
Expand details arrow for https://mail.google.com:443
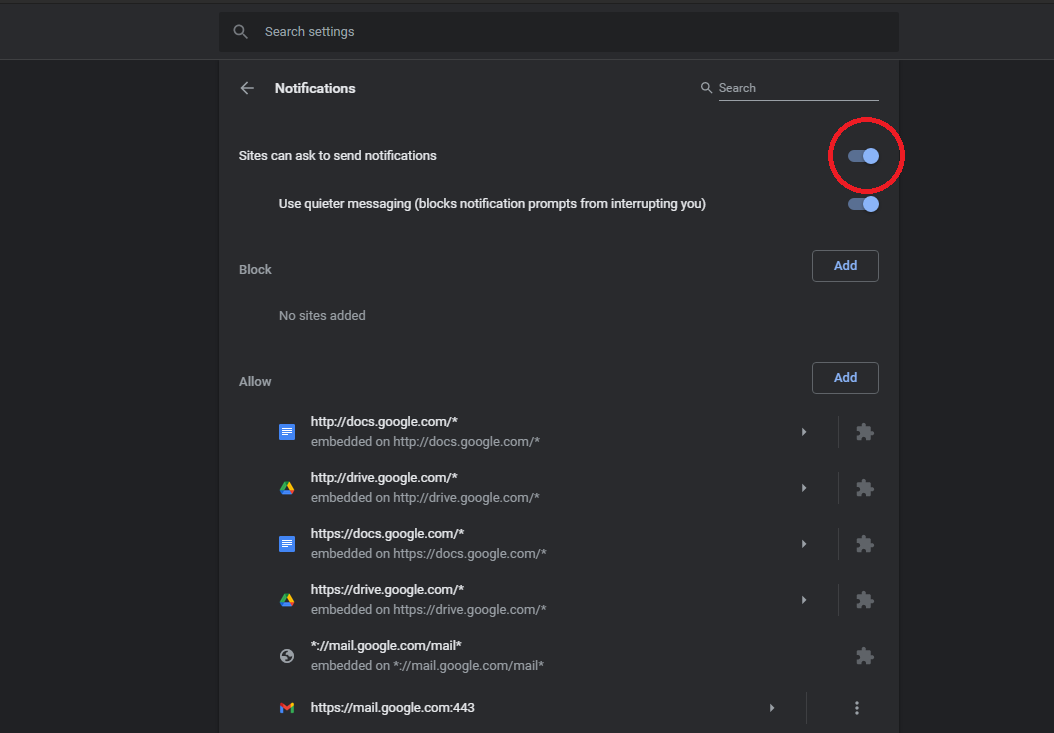(x=772, y=707)
